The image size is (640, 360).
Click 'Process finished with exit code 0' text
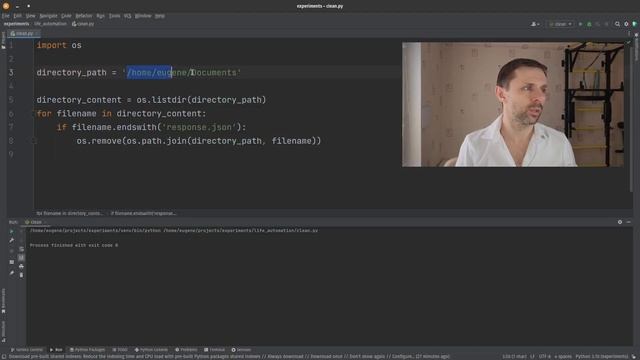[74, 245]
